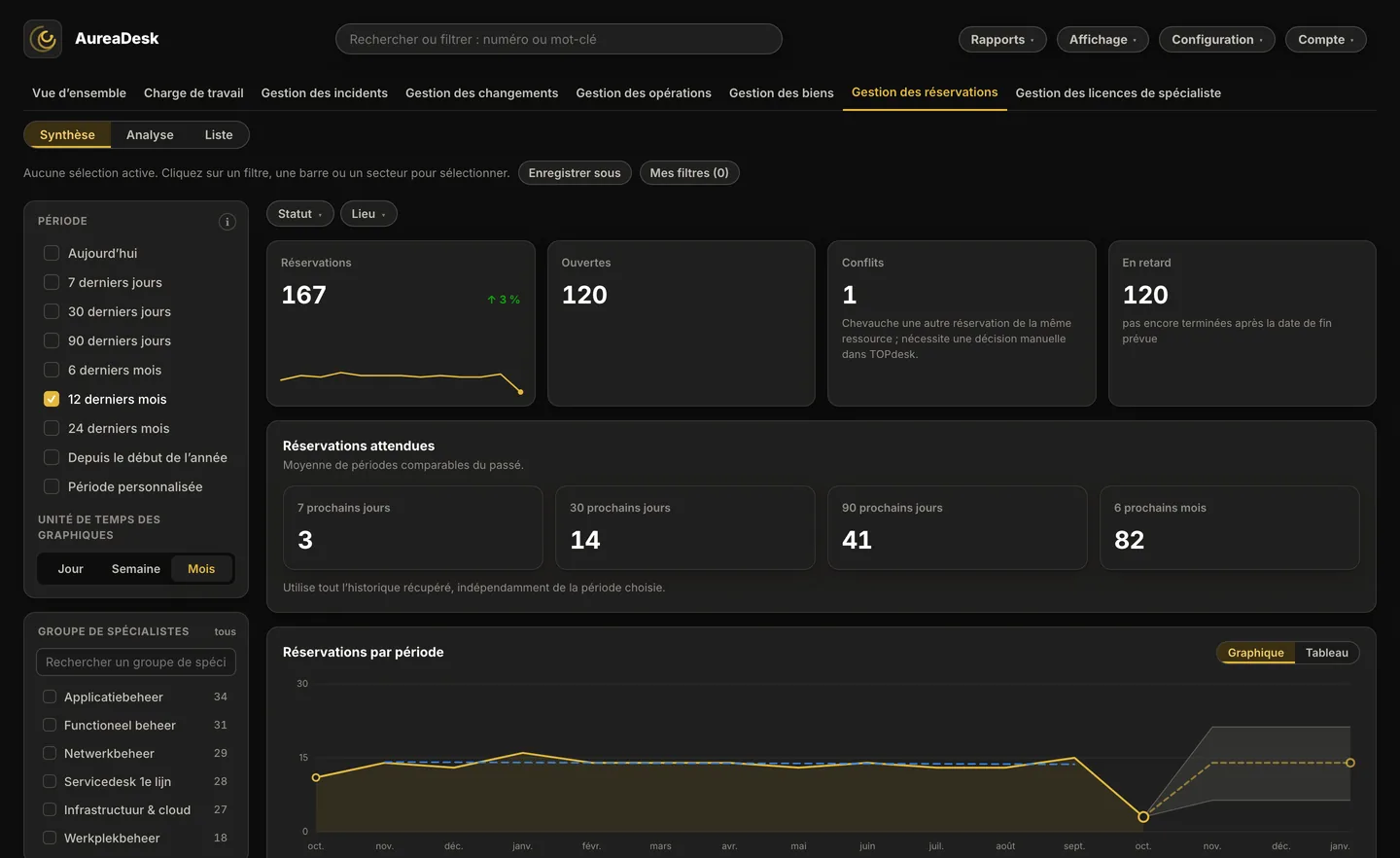The width and height of the screenshot is (1400, 858).
Task: Open the Compte menu
Action: point(1326,39)
